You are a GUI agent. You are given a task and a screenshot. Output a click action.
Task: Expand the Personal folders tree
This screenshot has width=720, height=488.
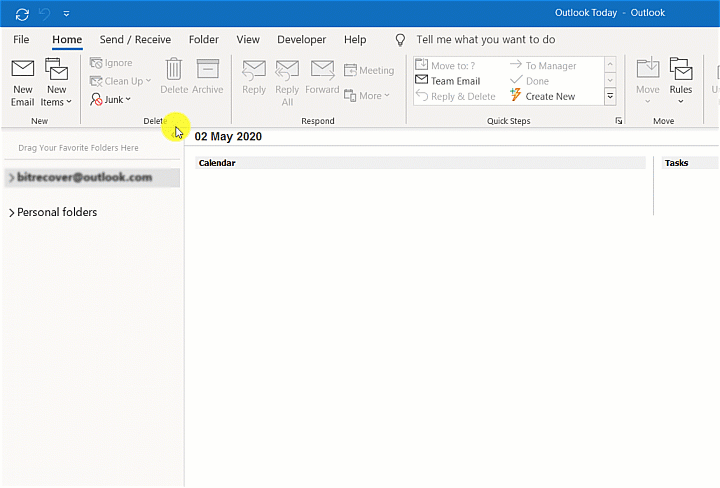11,213
